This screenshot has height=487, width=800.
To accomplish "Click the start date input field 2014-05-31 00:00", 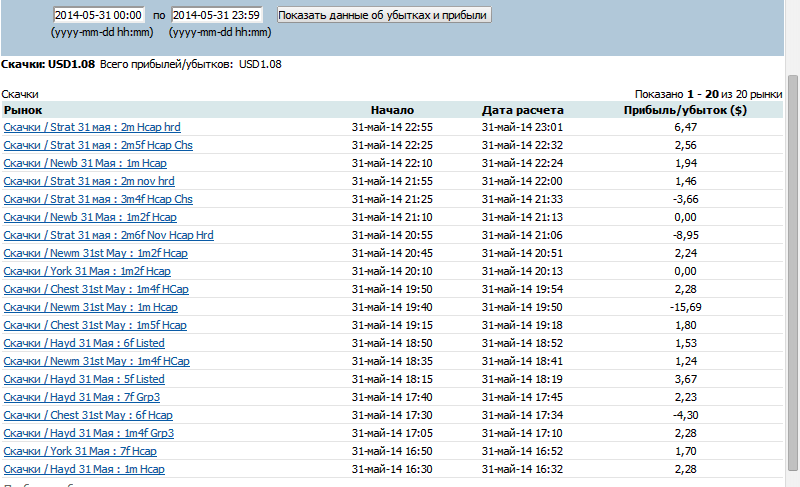I will click(x=99, y=15).
